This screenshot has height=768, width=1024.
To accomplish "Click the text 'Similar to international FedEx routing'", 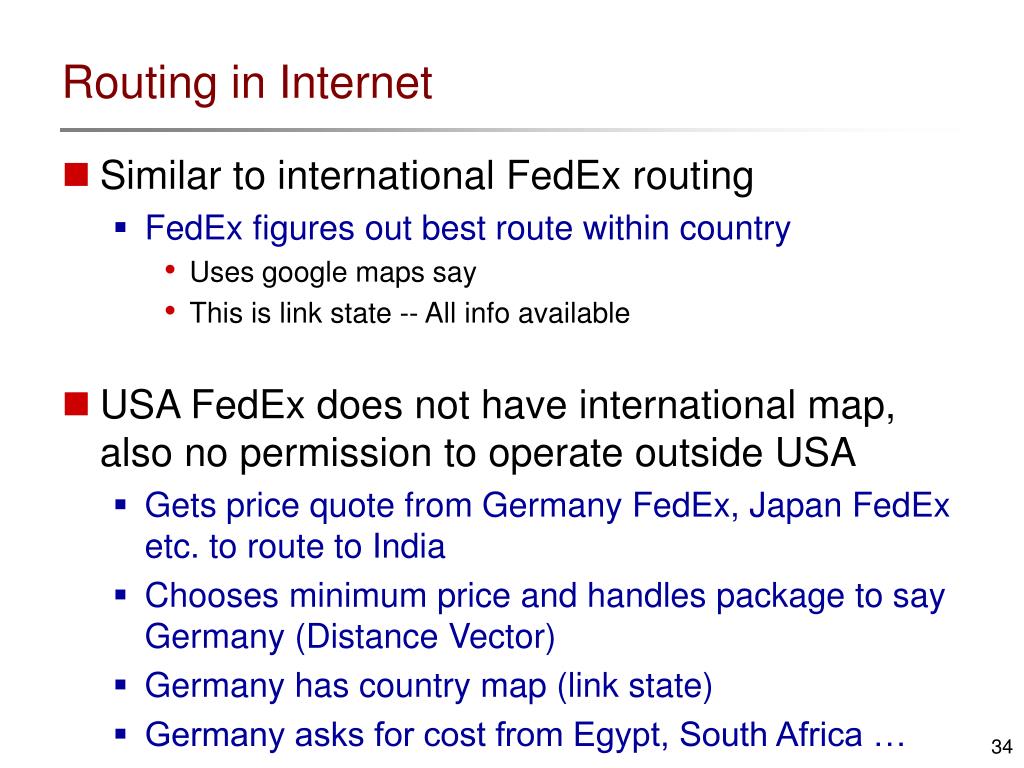I will click(426, 176).
